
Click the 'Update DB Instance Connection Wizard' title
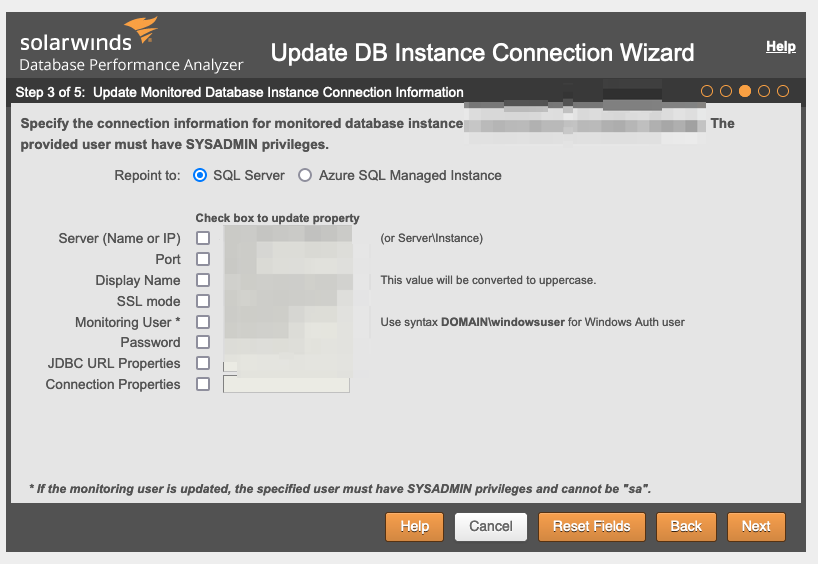(x=483, y=53)
